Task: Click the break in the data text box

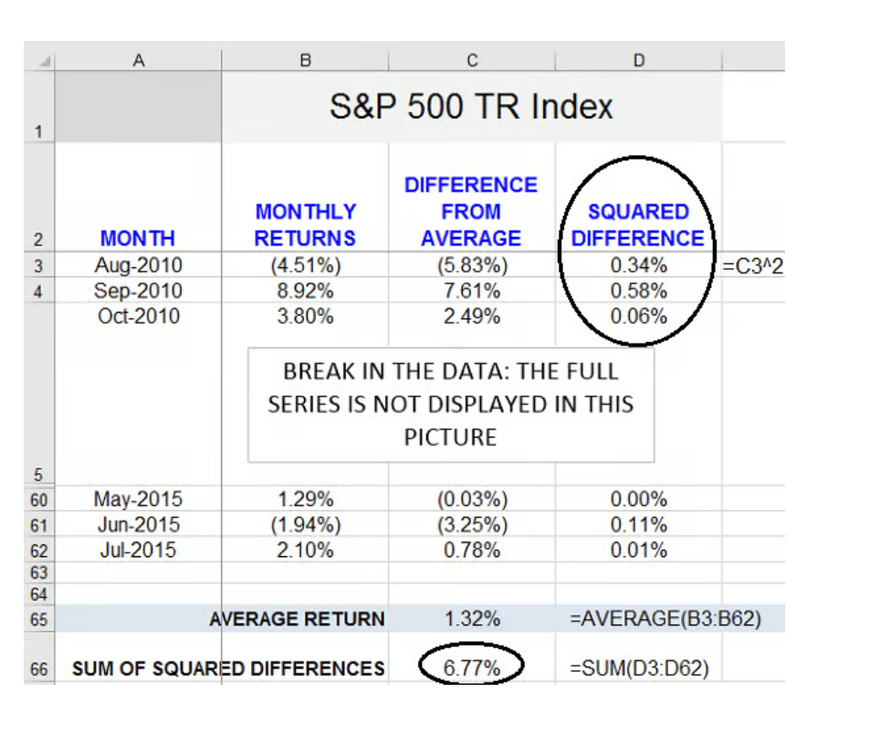Action: tap(450, 404)
